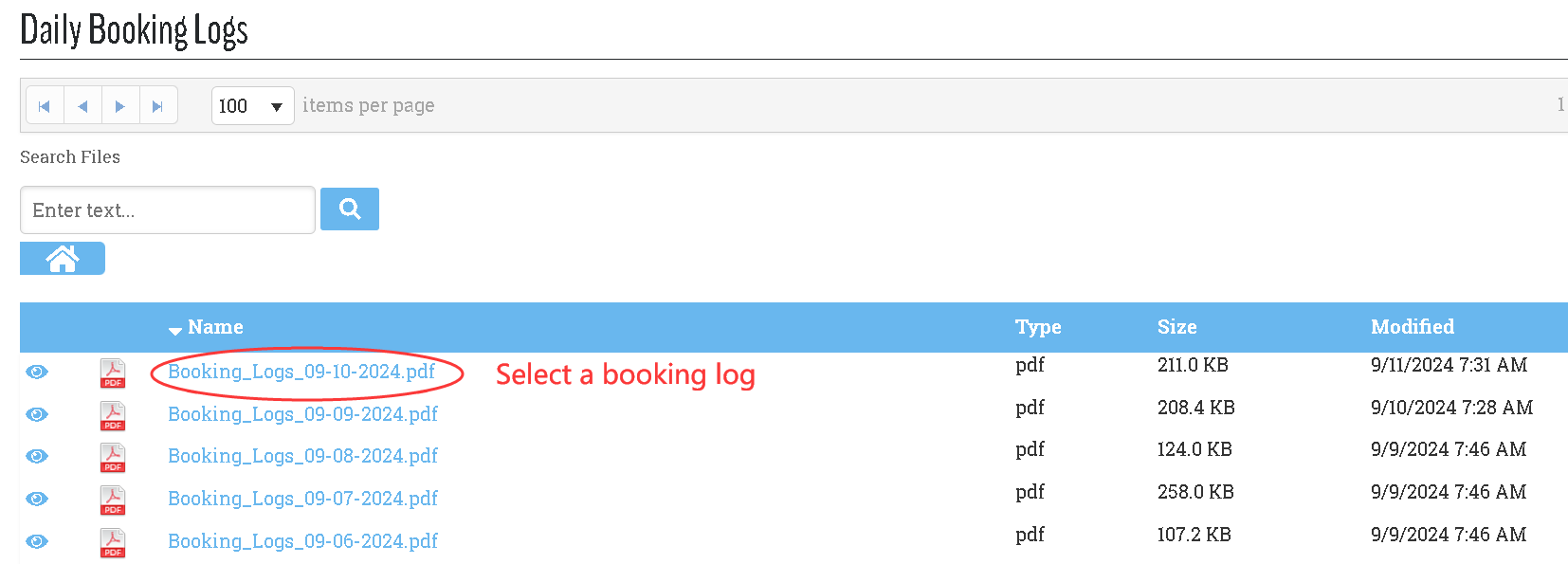Sort the table by the Modified column
Screen dimensions: 1568x564
pyautogui.click(x=1412, y=326)
